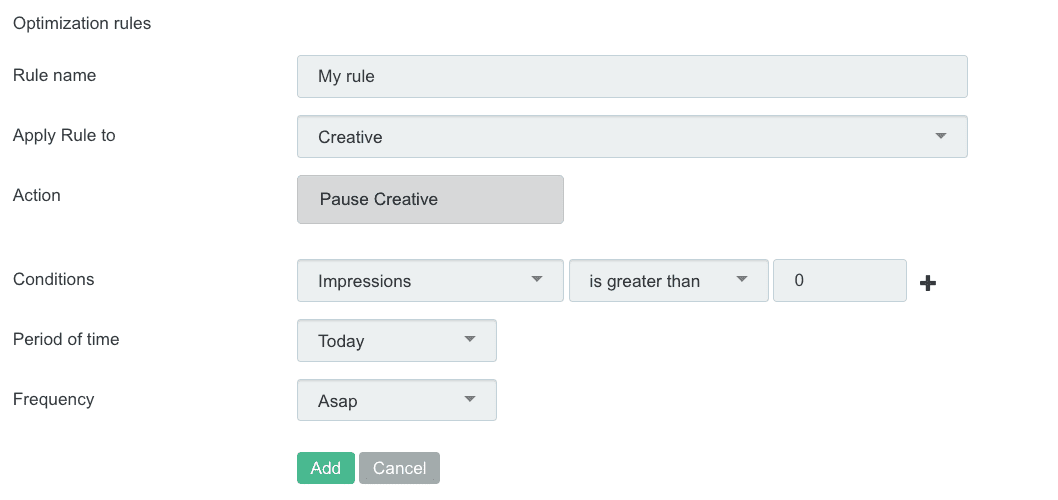
Task: Click the 'Frequency' label
Action: [x=54, y=399]
